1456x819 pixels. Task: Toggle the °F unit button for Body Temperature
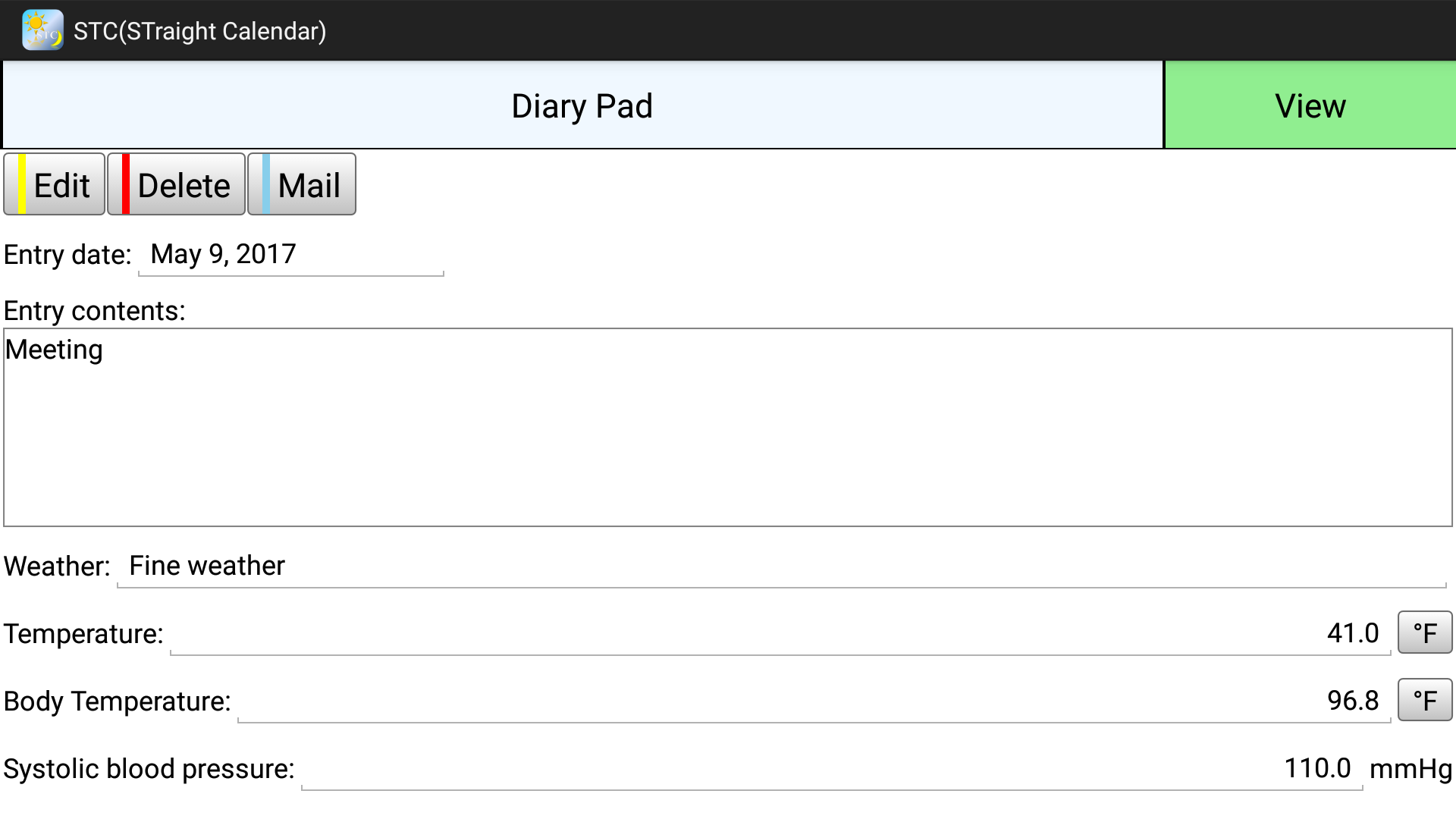[1424, 700]
